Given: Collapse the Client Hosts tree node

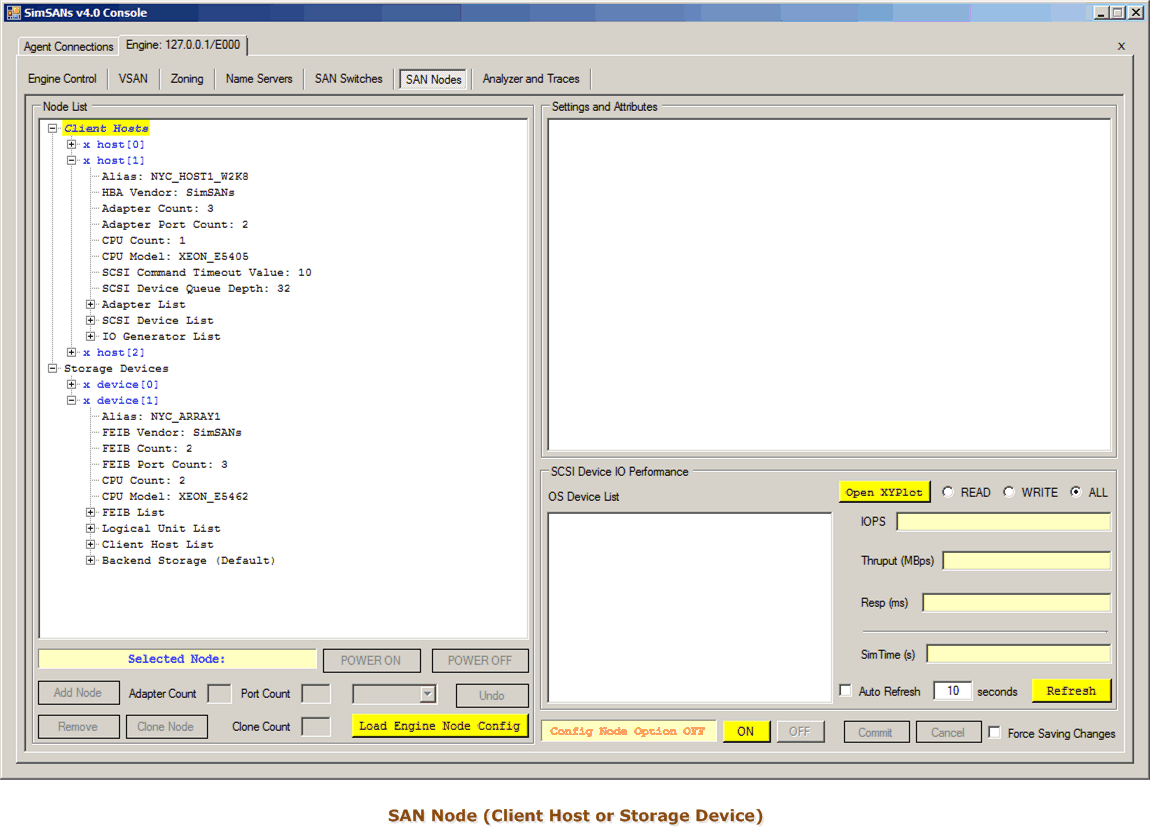Looking at the screenshot, I should pos(53,128).
